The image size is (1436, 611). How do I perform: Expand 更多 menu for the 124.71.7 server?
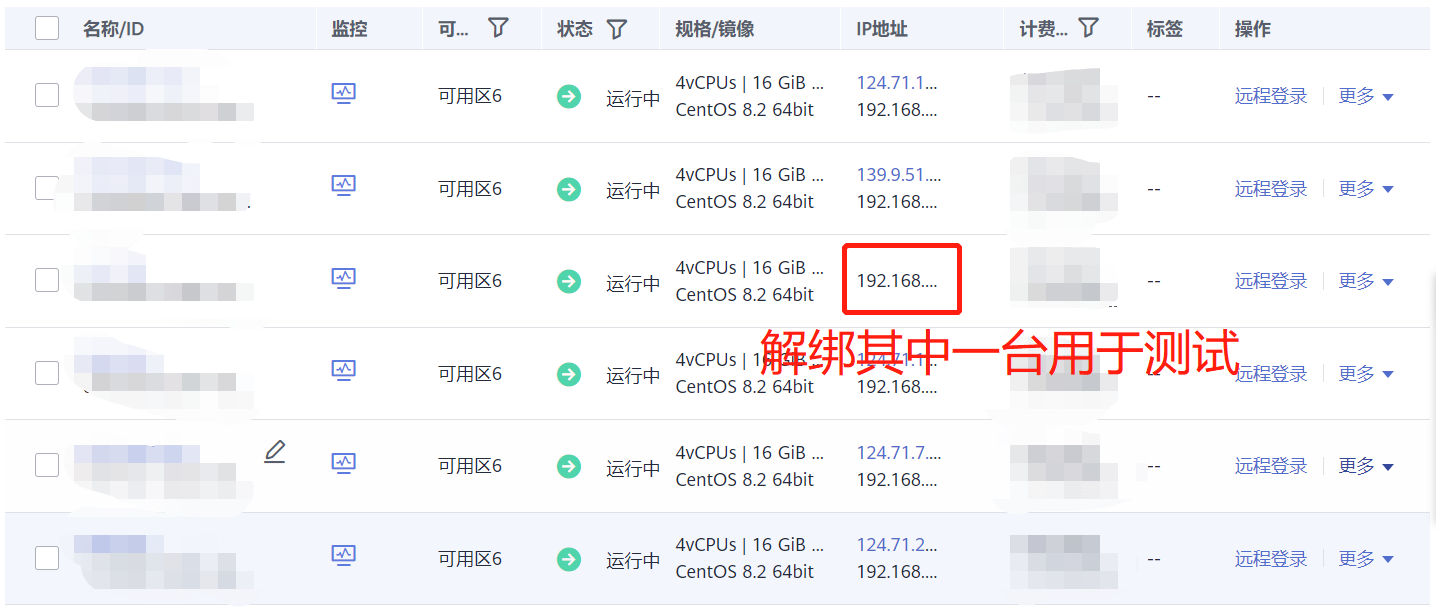(1366, 466)
